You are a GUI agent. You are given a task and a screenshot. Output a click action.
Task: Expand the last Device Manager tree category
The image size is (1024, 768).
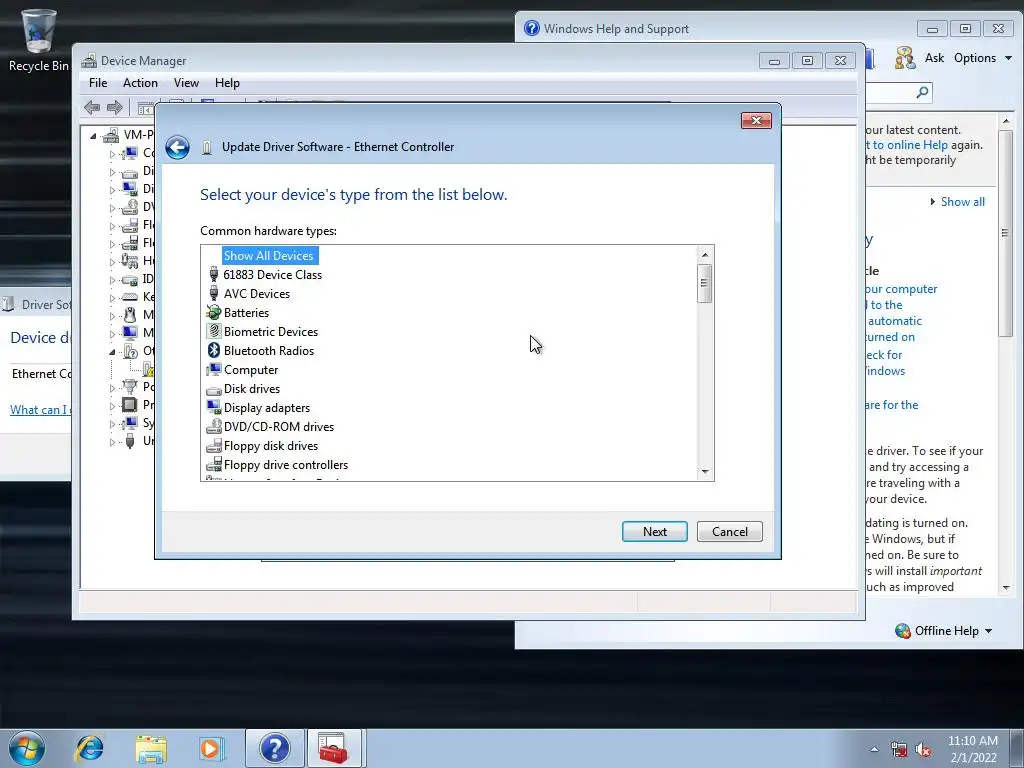point(112,442)
